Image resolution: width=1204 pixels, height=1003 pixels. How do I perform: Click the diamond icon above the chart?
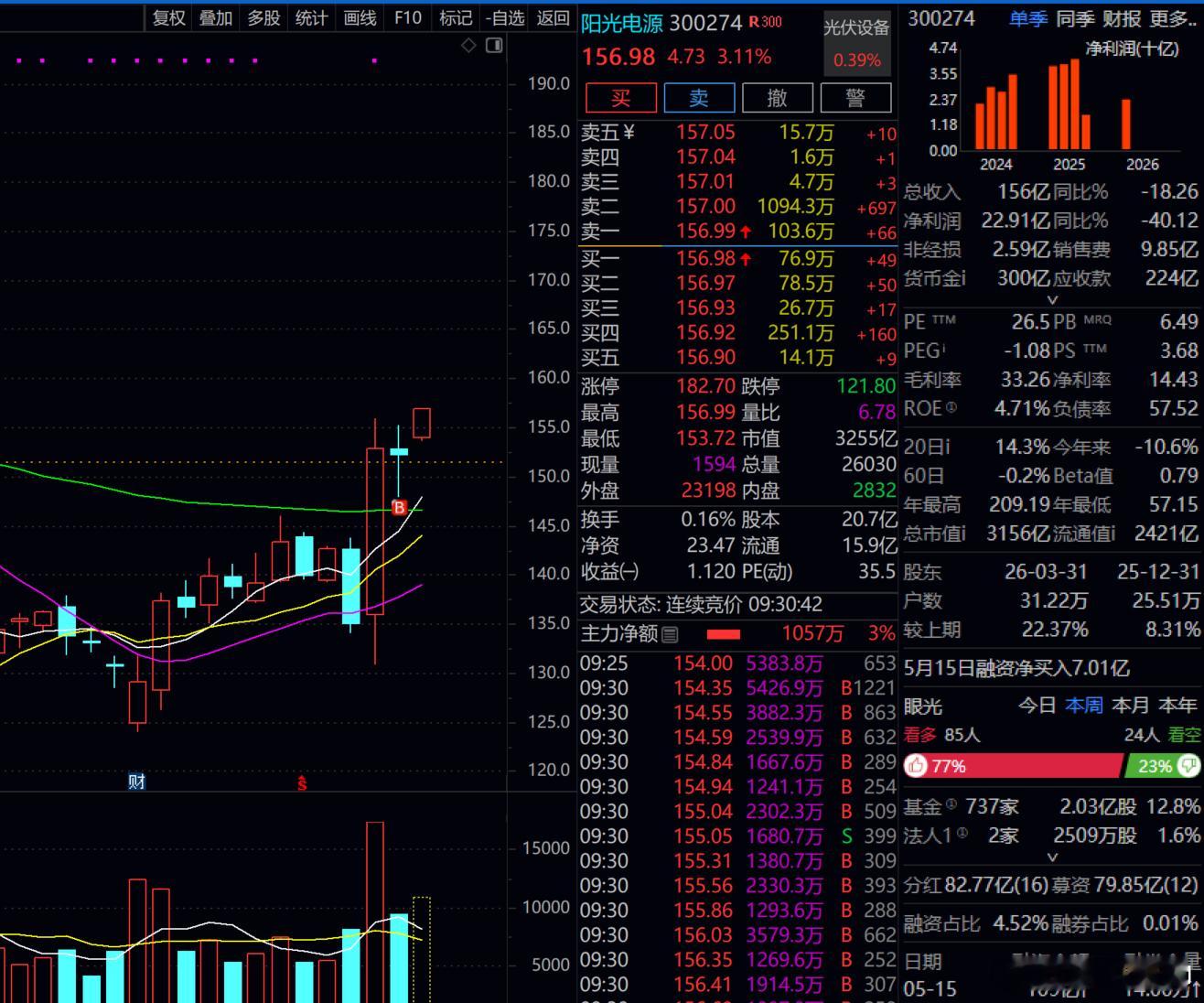(x=468, y=45)
